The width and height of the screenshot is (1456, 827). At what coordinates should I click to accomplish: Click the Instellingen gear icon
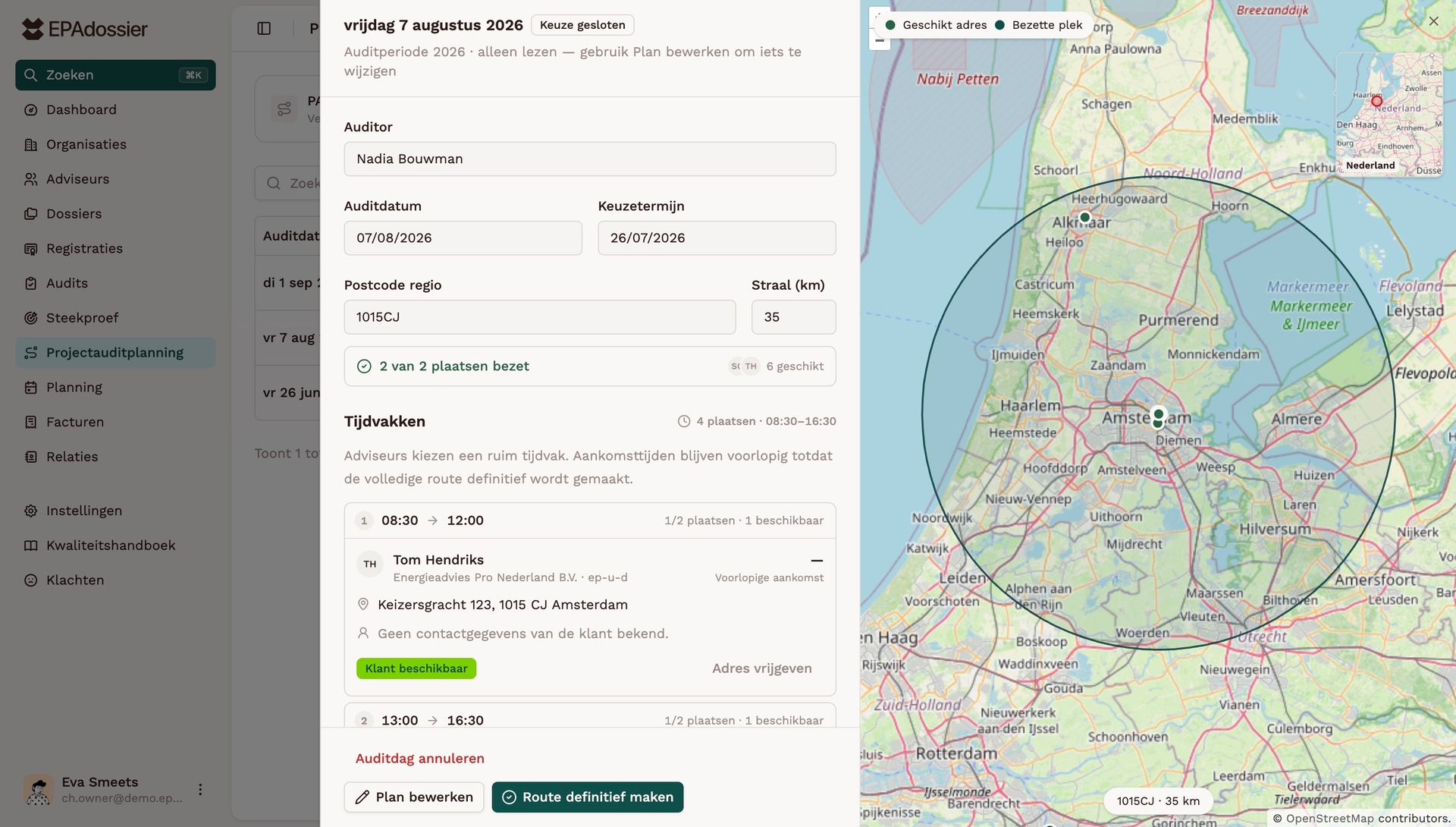(30, 511)
